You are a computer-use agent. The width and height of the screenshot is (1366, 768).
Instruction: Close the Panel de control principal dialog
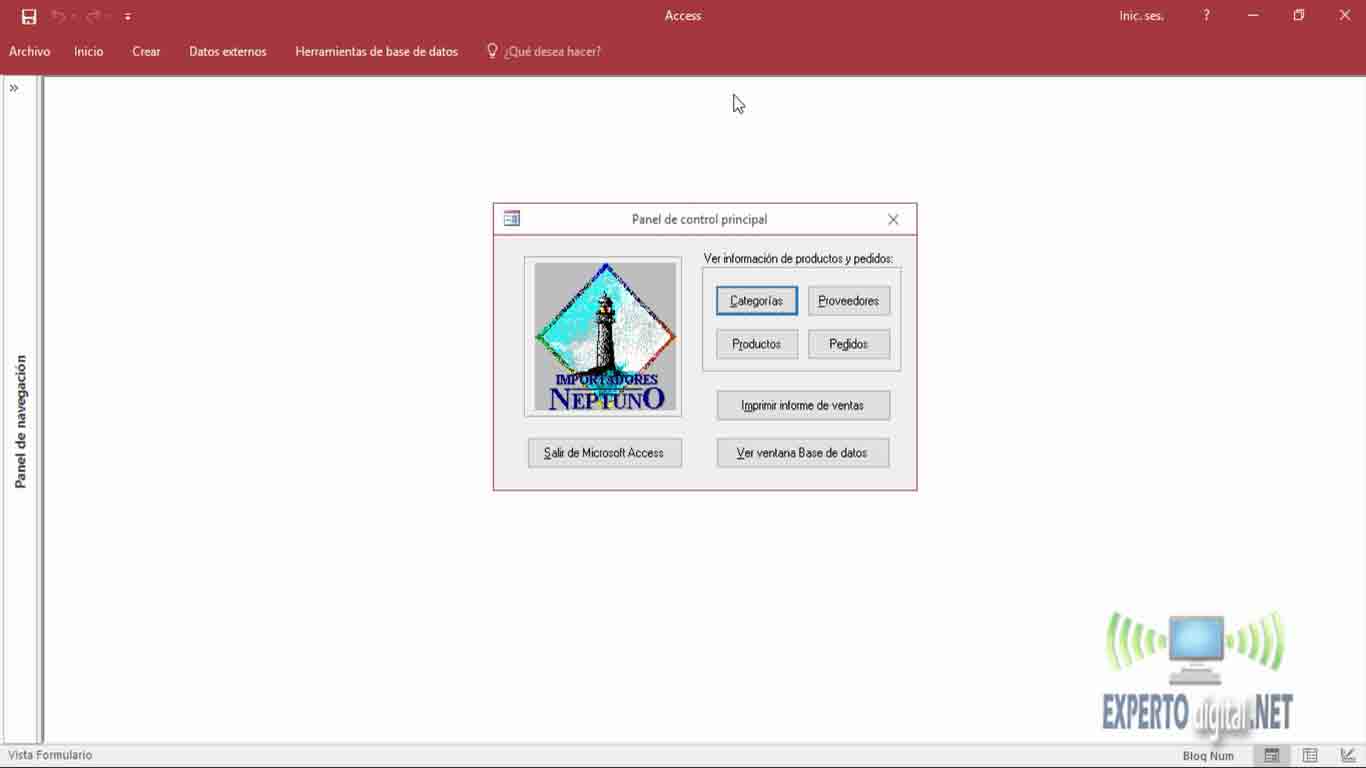pos(893,219)
